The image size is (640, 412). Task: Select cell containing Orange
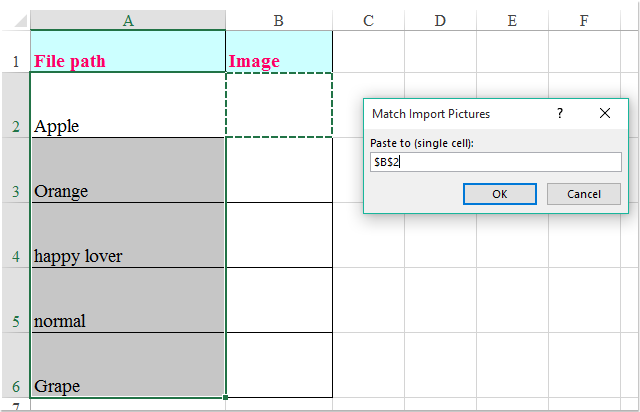pyautogui.click(x=128, y=170)
